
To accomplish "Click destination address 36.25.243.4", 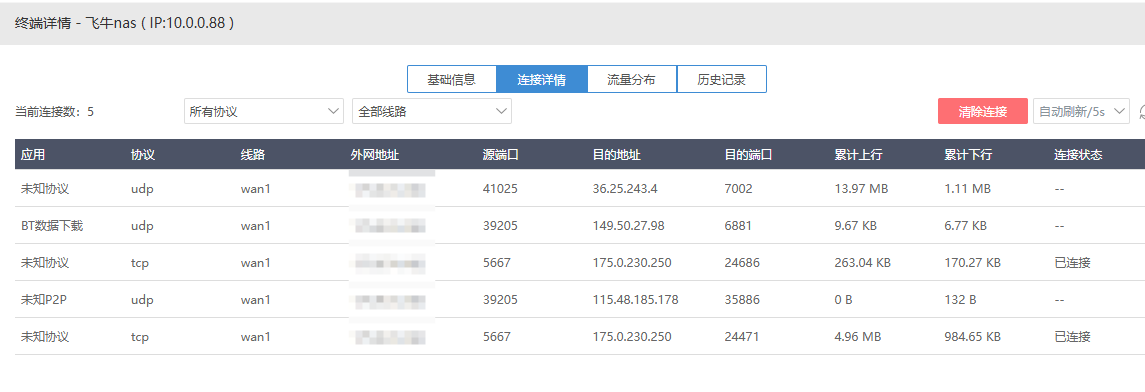I will click(625, 188).
